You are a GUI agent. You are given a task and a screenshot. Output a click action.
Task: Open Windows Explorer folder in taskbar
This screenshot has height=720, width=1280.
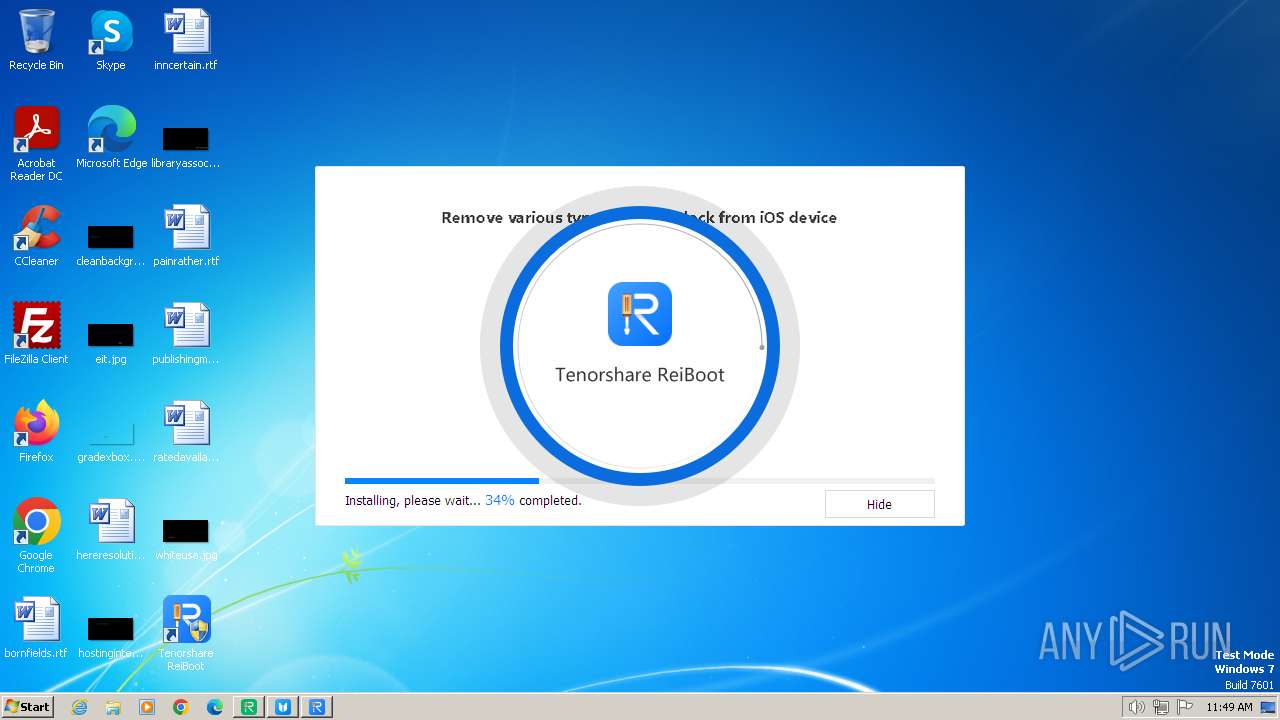113,707
